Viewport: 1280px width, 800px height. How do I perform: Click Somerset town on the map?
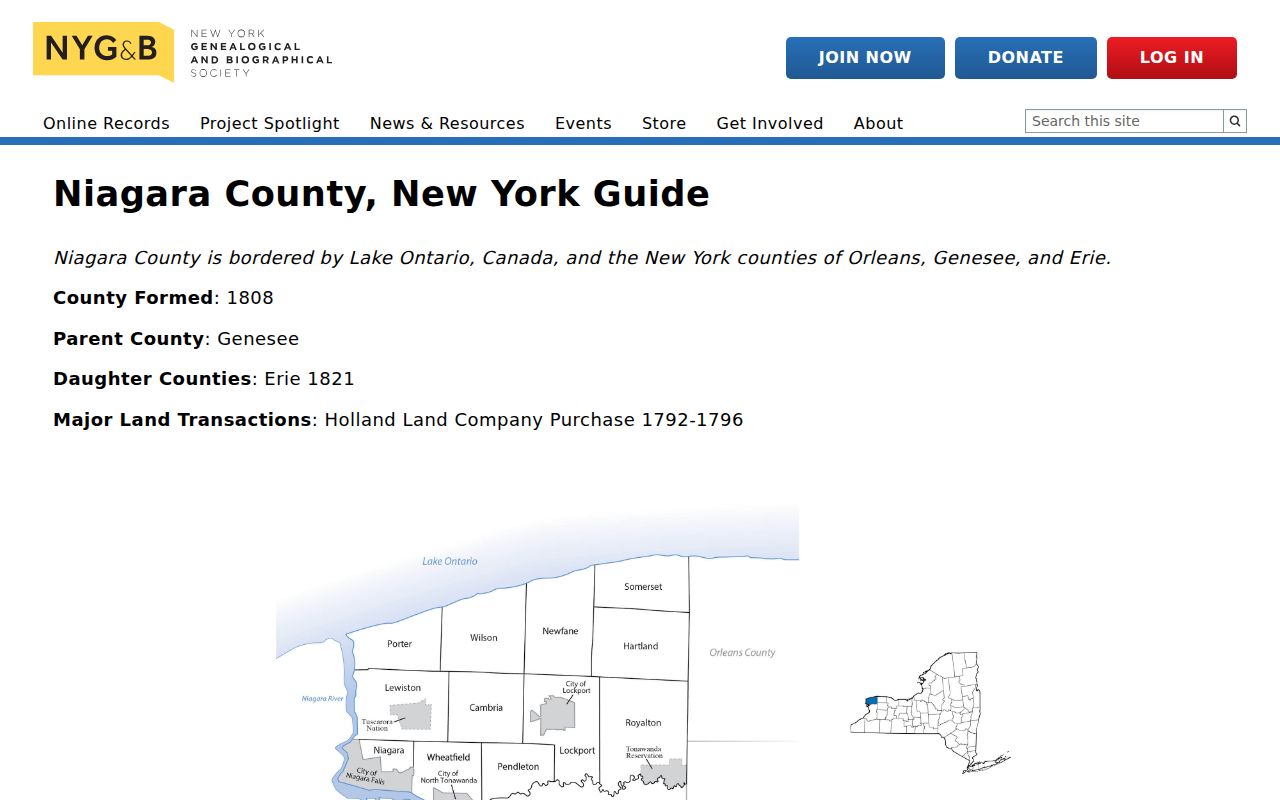643,587
